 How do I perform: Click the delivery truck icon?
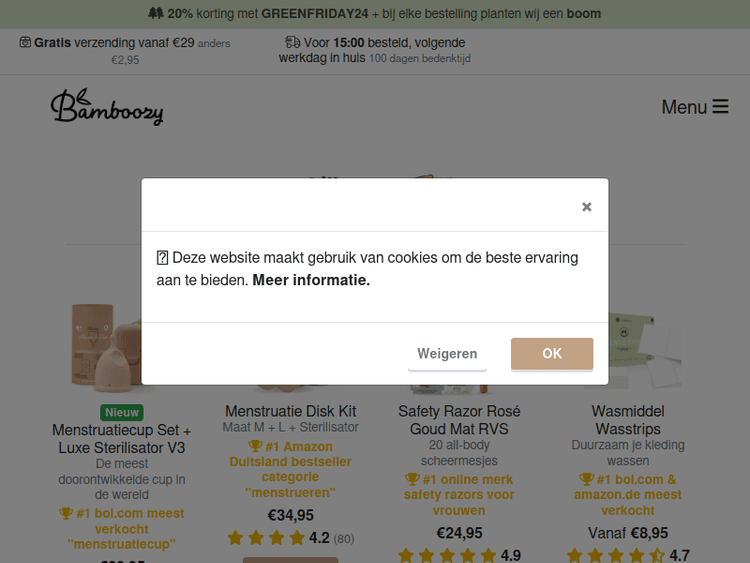point(293,42)
